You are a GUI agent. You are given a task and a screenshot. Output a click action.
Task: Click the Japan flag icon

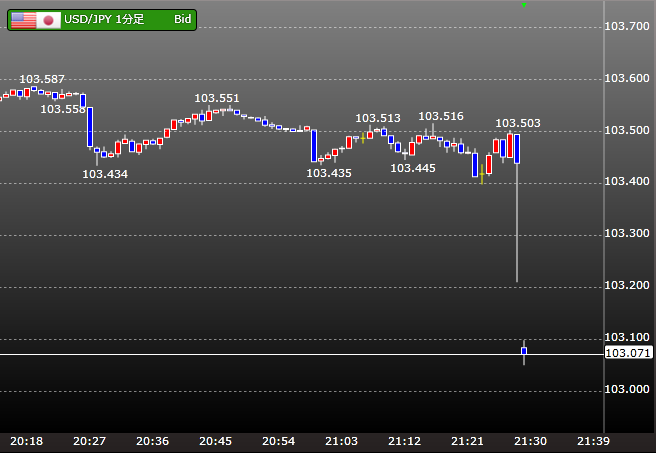coord(49,19)
